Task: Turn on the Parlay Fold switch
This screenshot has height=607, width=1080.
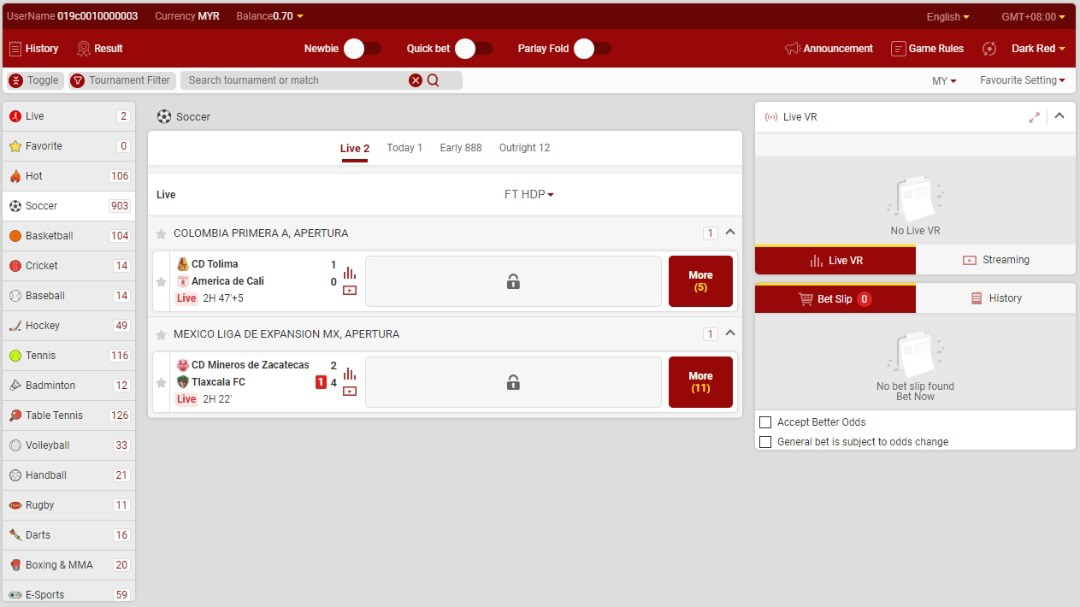Action: coord(591,48)
